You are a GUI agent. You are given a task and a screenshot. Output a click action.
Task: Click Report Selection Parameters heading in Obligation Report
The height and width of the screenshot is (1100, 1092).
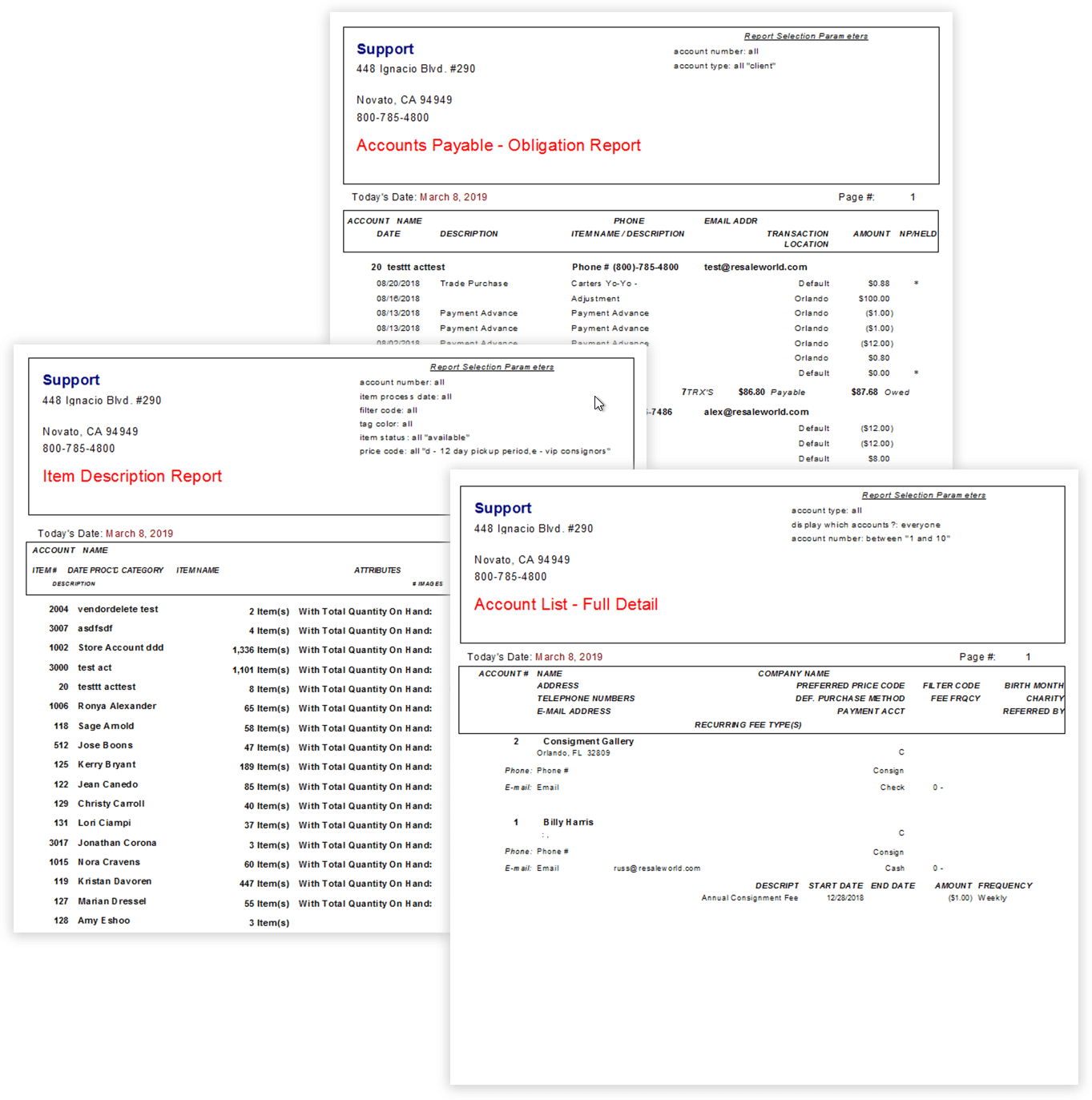806,36
